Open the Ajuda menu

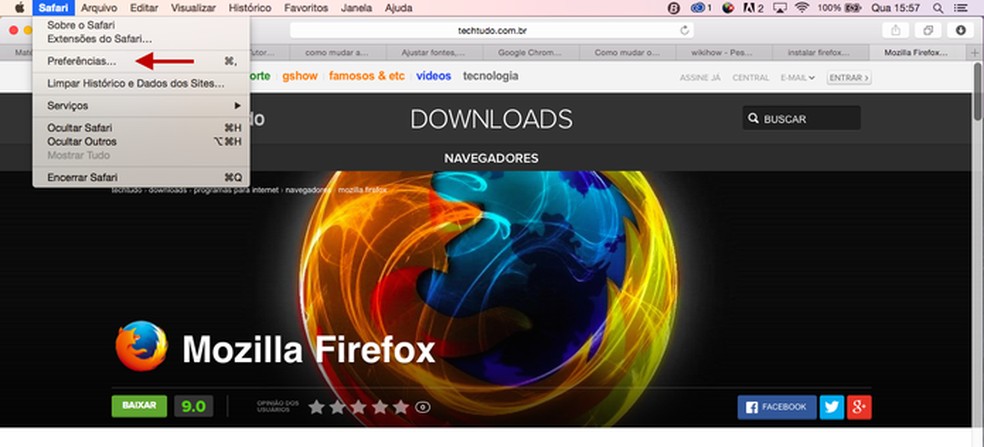[398, 8]
